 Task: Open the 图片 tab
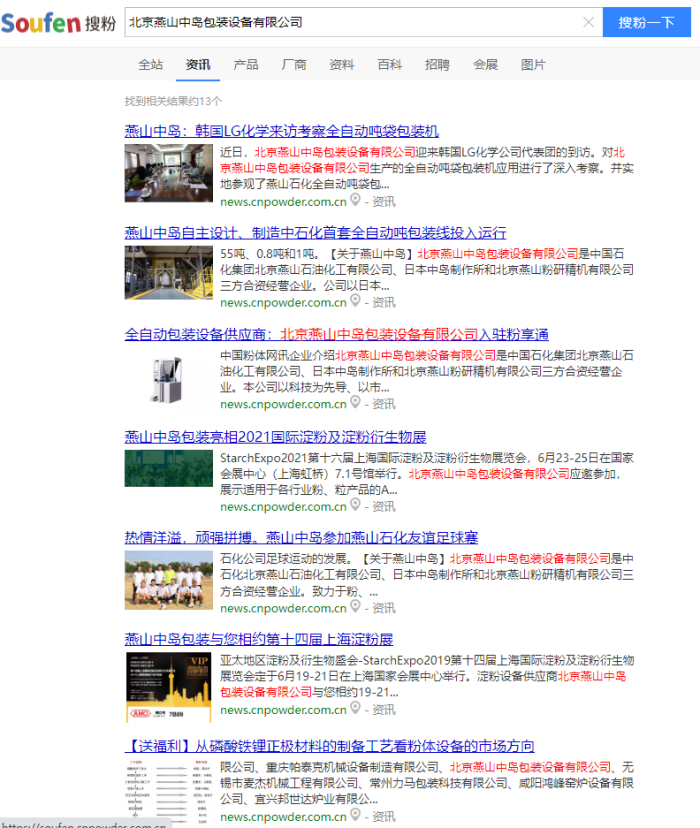533,64
